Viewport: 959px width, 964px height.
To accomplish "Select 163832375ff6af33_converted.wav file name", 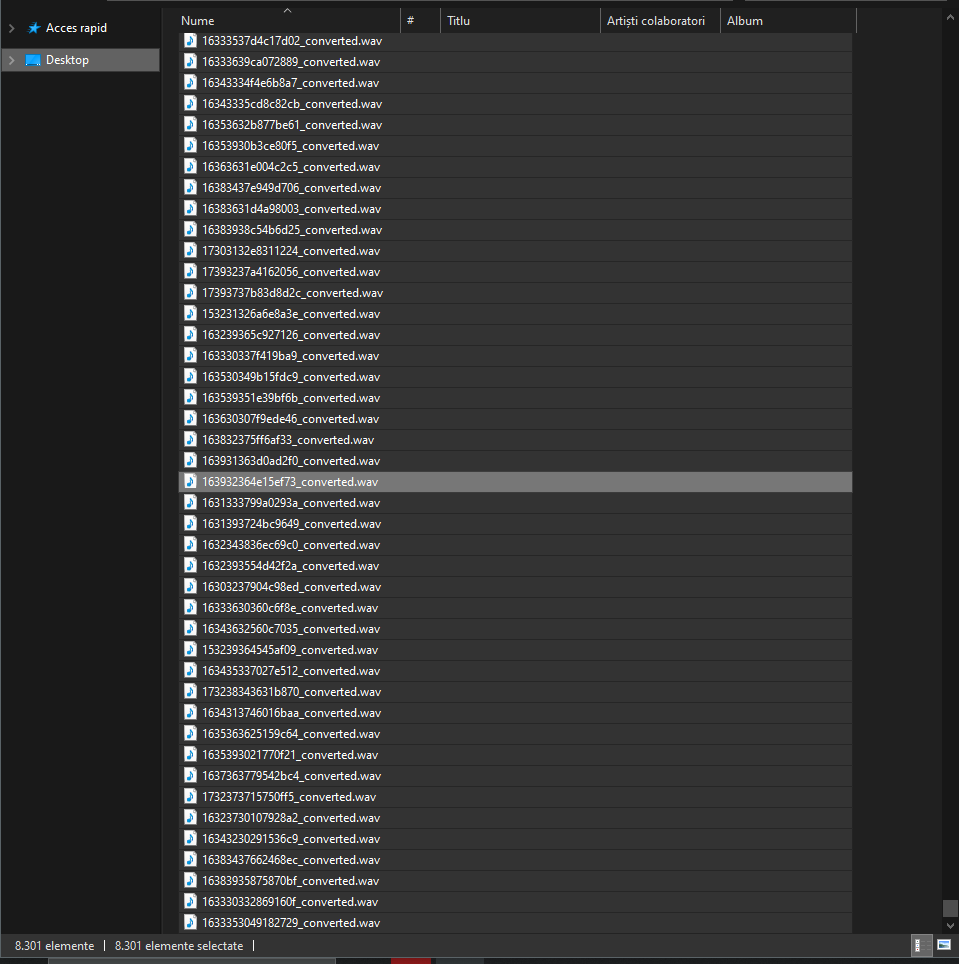I will 288,440.
